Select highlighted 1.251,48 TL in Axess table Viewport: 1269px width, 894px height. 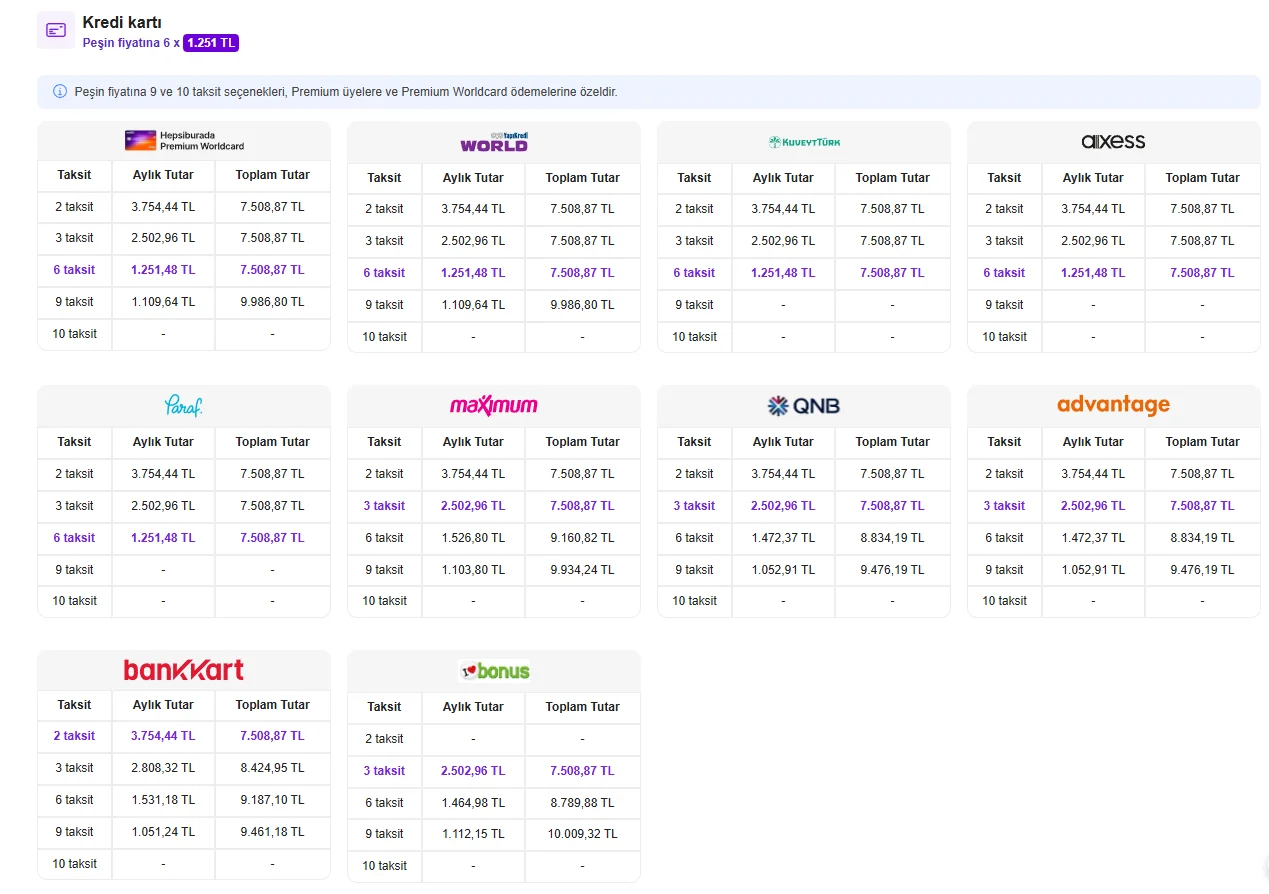(x=1093, y=273)
